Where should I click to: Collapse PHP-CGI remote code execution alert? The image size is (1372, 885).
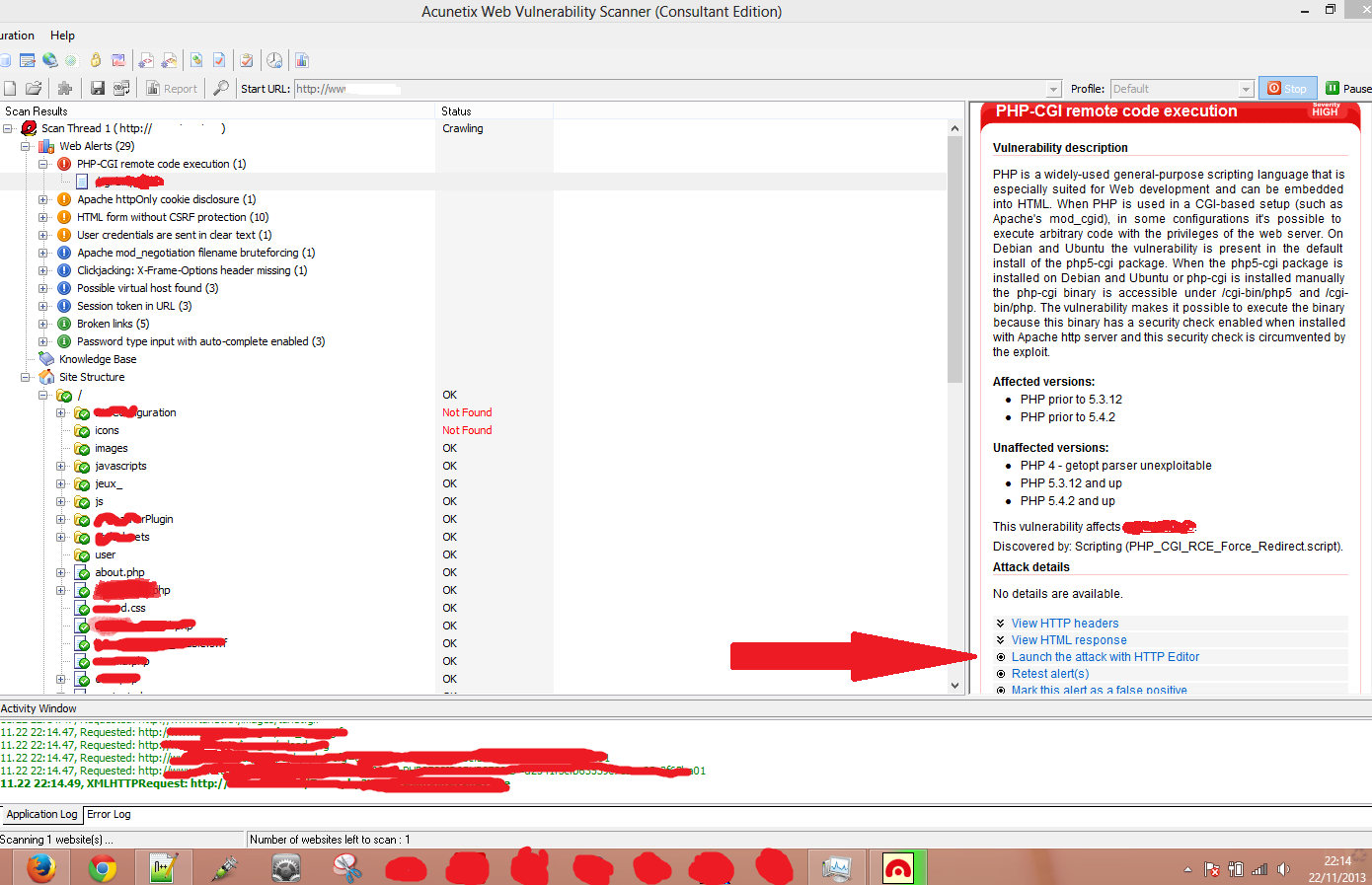click(43, 164)
